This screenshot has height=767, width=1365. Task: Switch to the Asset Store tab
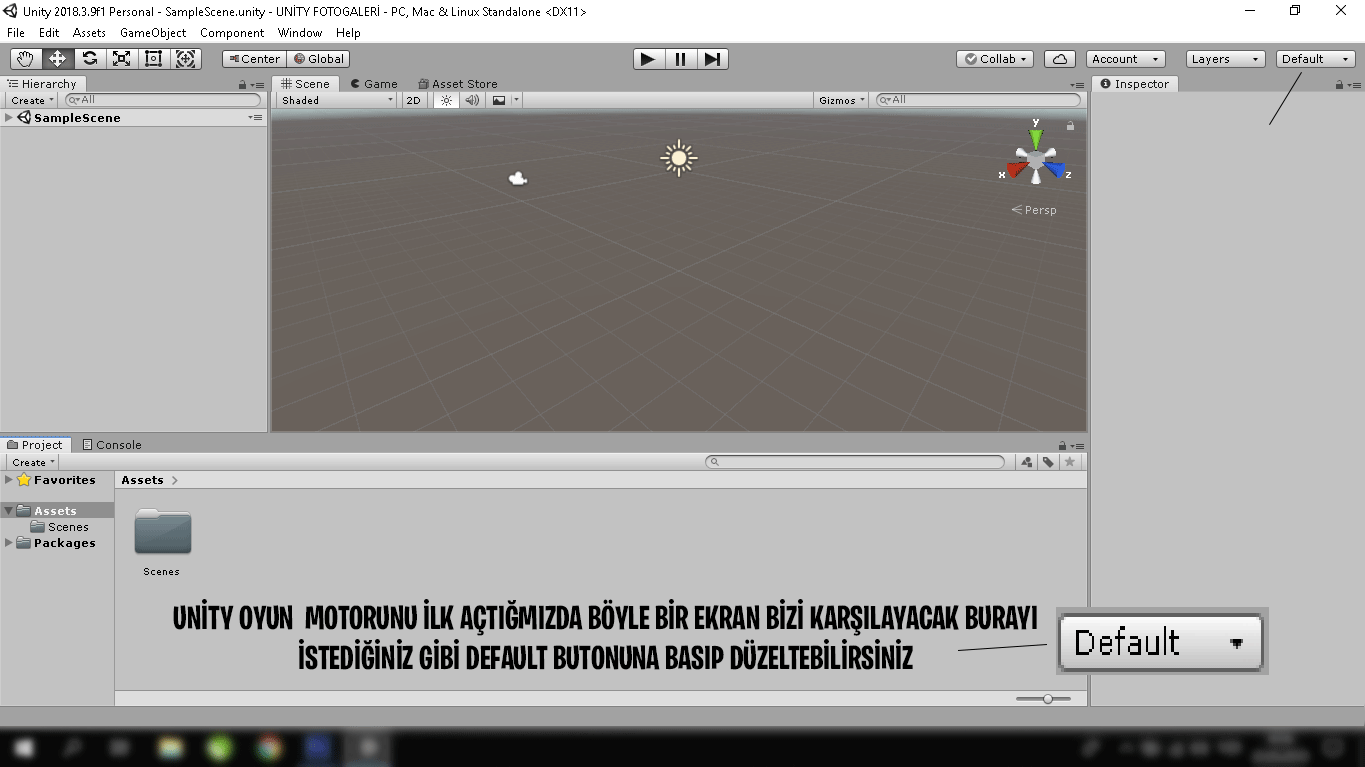pyautogui.click(x=458, y=84)
